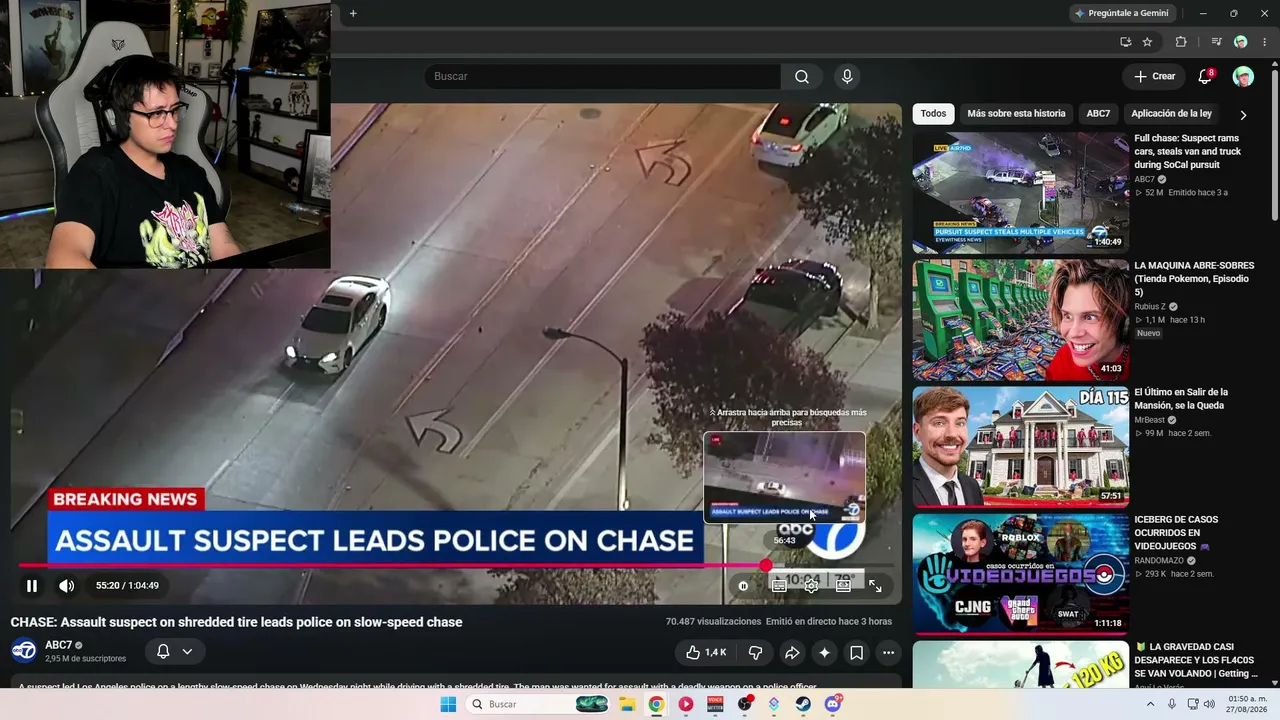Bookmark this page with the star icon
1280x720 pixels.
[x=1147, y=42]
